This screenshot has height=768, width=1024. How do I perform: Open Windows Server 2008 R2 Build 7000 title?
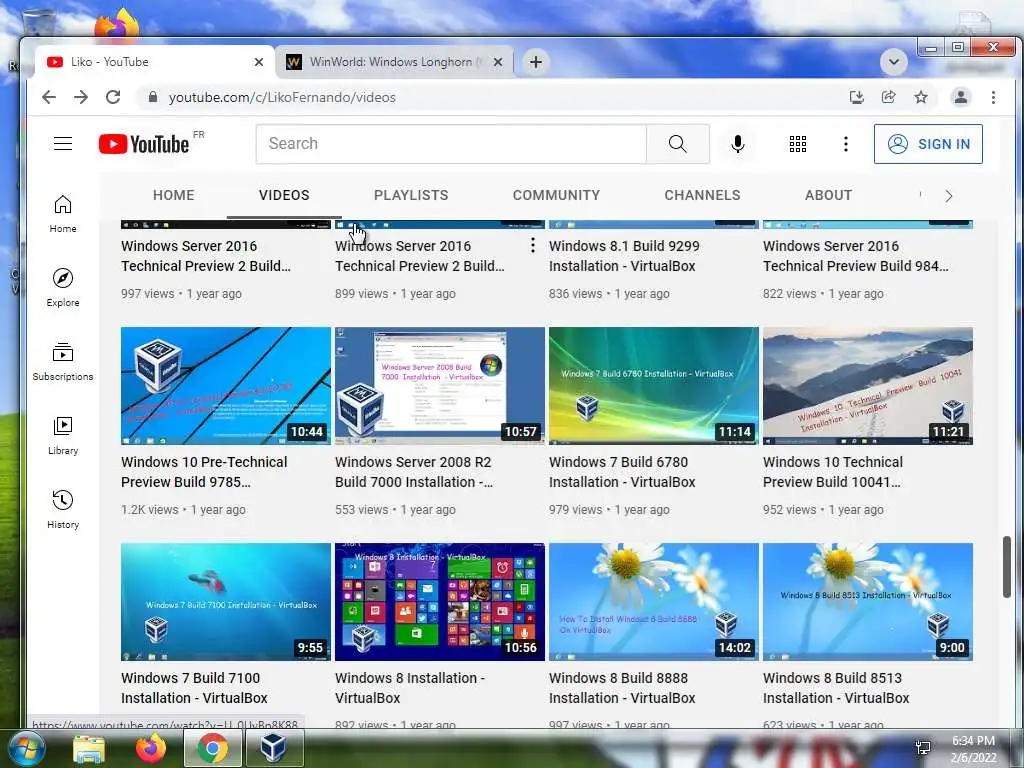pos(414,472)
